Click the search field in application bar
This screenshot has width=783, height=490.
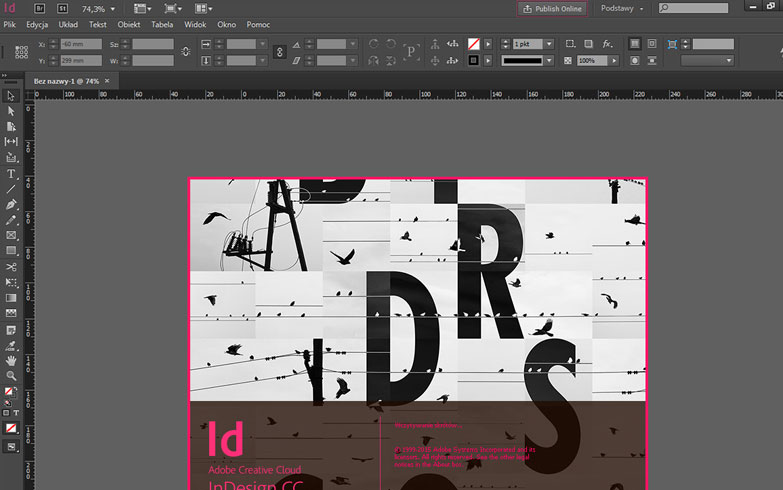(x=693, y=8)
